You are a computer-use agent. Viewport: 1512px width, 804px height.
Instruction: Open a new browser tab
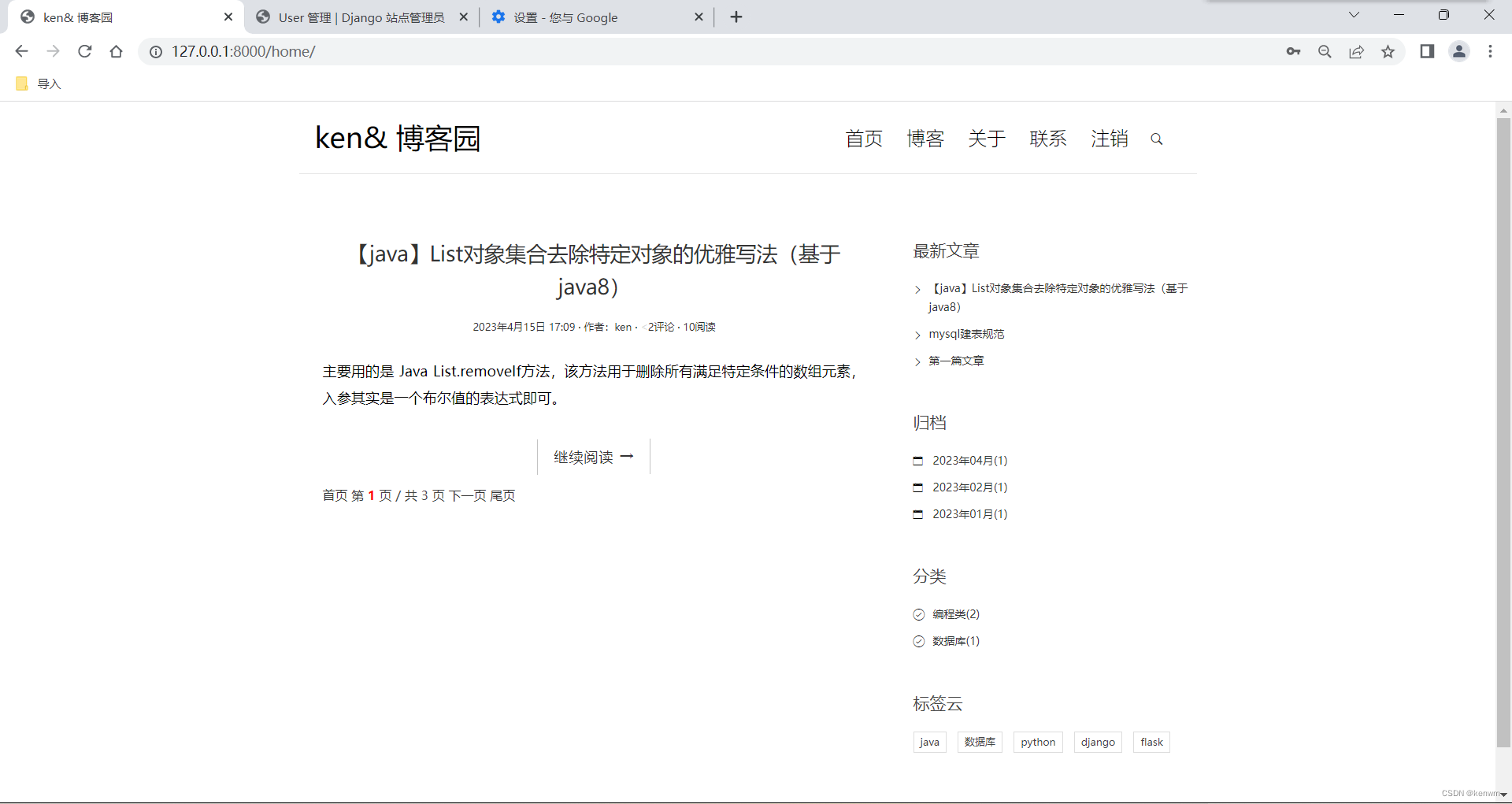point(736,17)
